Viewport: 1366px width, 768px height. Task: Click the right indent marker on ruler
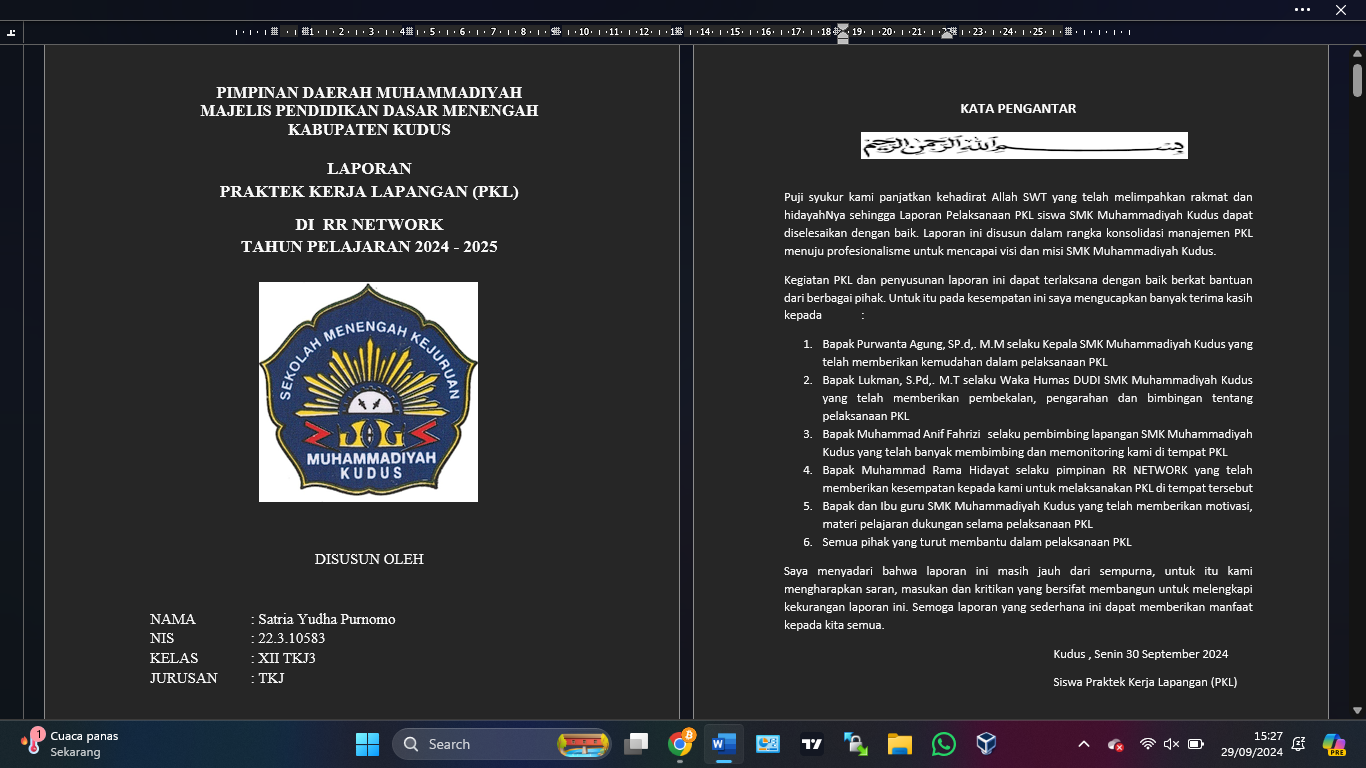tap(947, 35)
